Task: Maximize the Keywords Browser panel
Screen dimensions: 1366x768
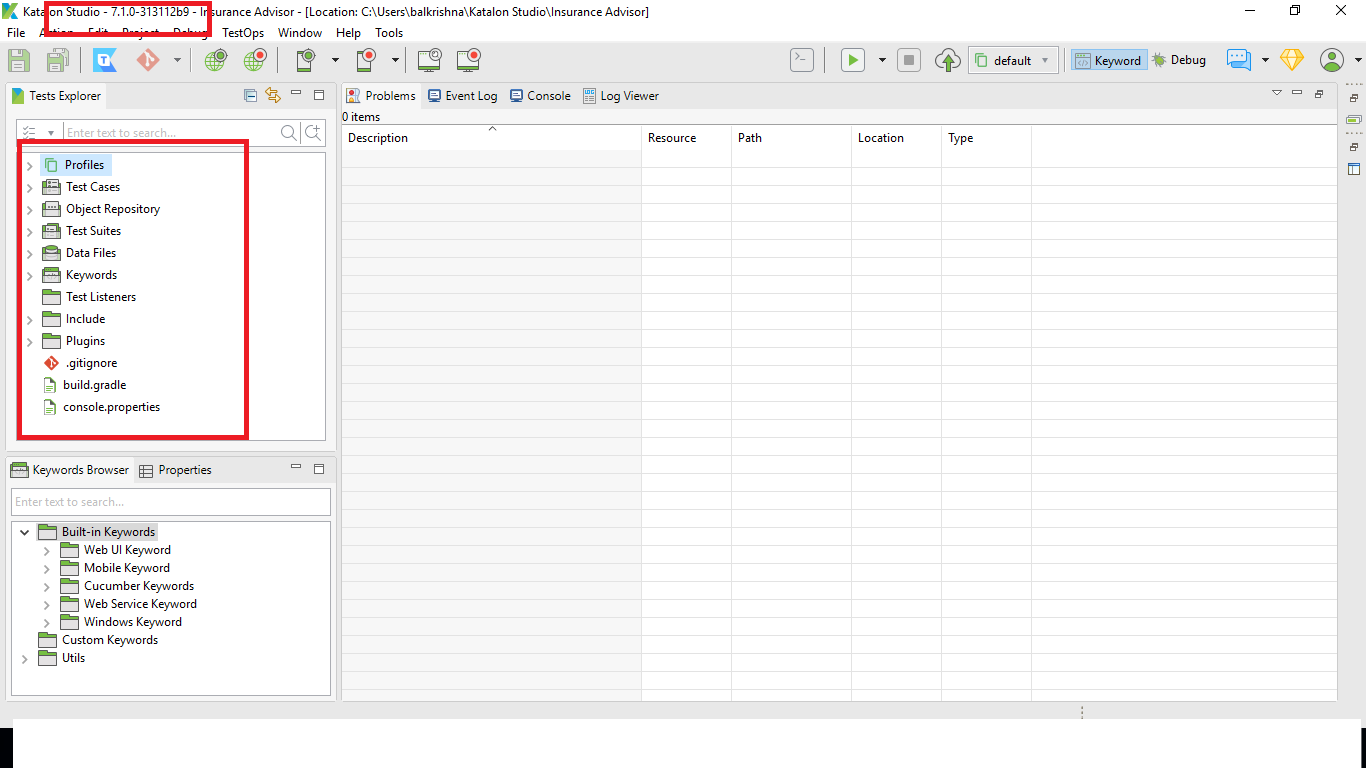Action: pyautogui.click(x=319, y=469)
